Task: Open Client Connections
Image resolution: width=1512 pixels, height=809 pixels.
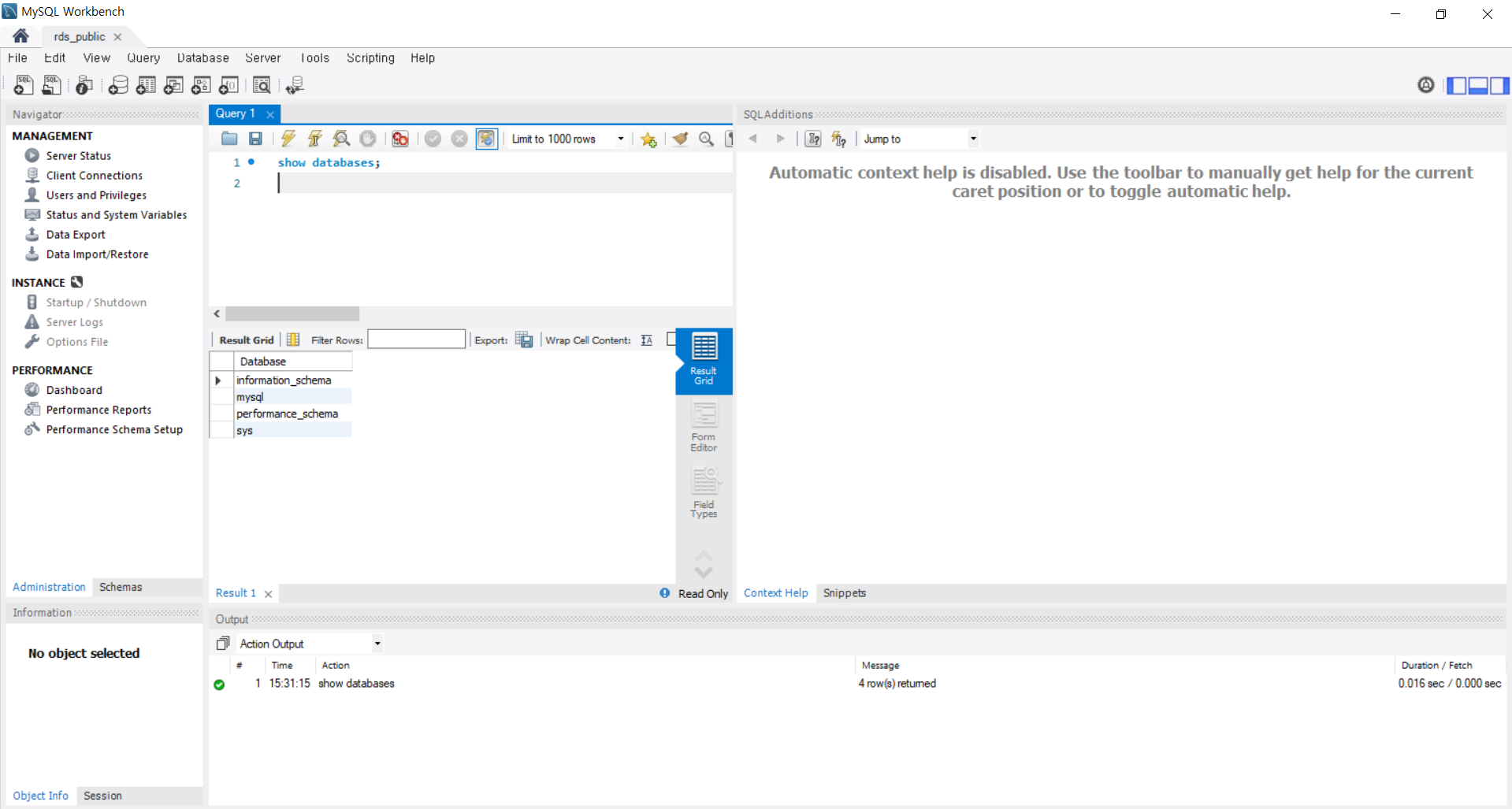Action: click(94, 176)
